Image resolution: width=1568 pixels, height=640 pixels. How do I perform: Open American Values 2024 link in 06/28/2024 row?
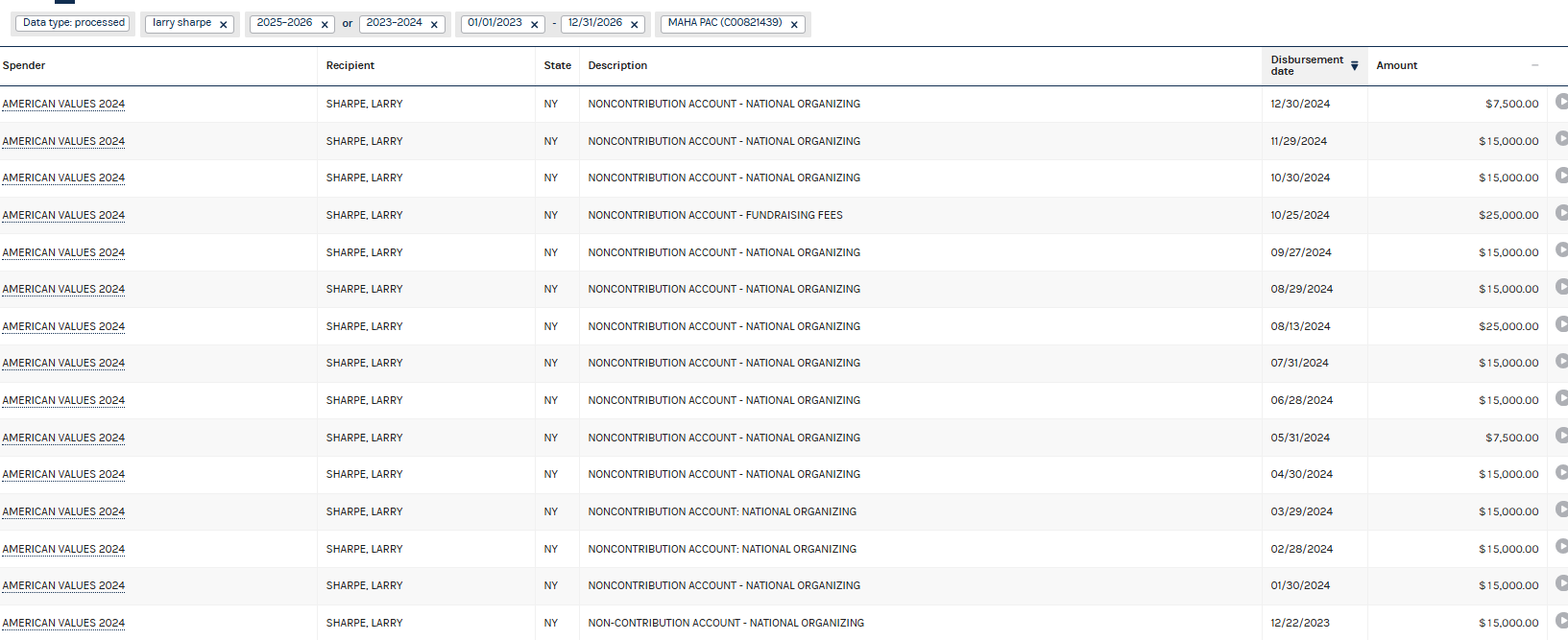63,400
